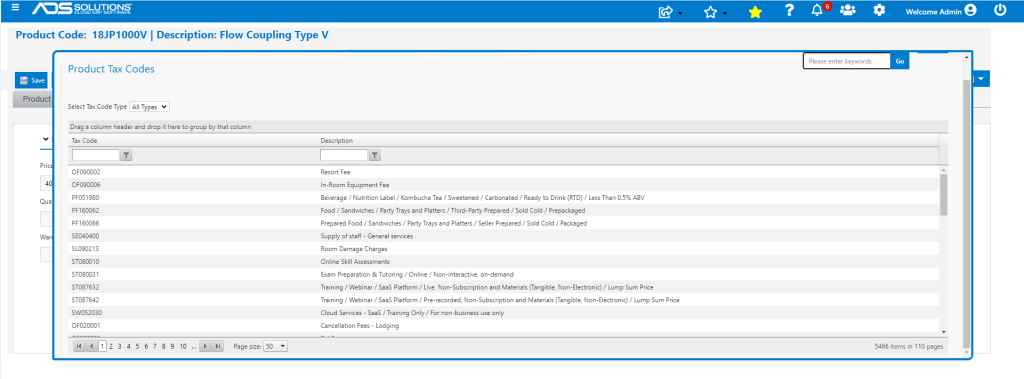Open the Page size 50 dropdown
The height and width of the screenshot is (379, 1024).
coord(275,346)
